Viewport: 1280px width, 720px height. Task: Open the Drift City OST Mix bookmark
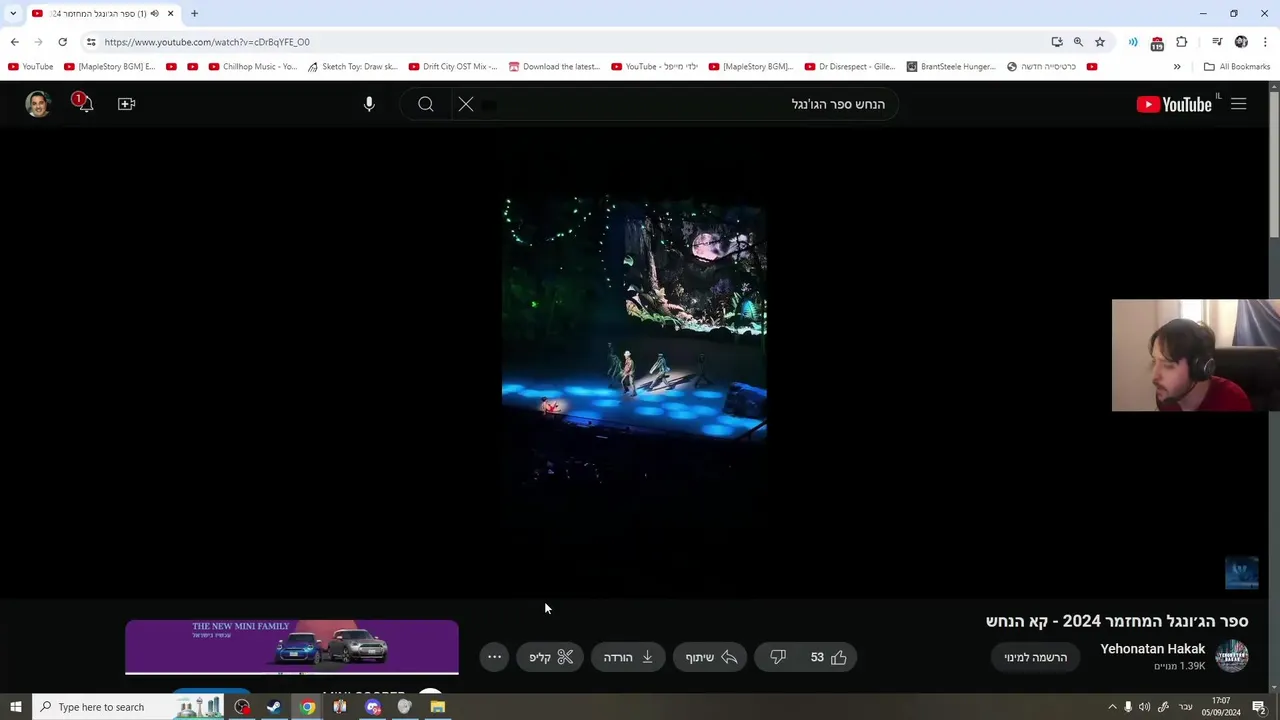[x=453, y=66]
